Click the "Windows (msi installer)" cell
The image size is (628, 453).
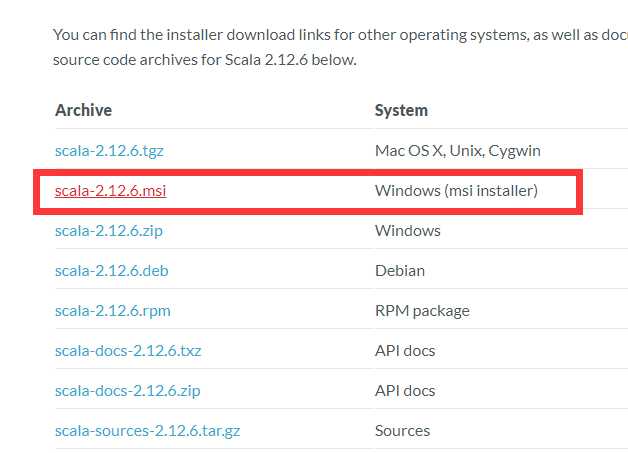pyautogui.click(x=456, y=191)
